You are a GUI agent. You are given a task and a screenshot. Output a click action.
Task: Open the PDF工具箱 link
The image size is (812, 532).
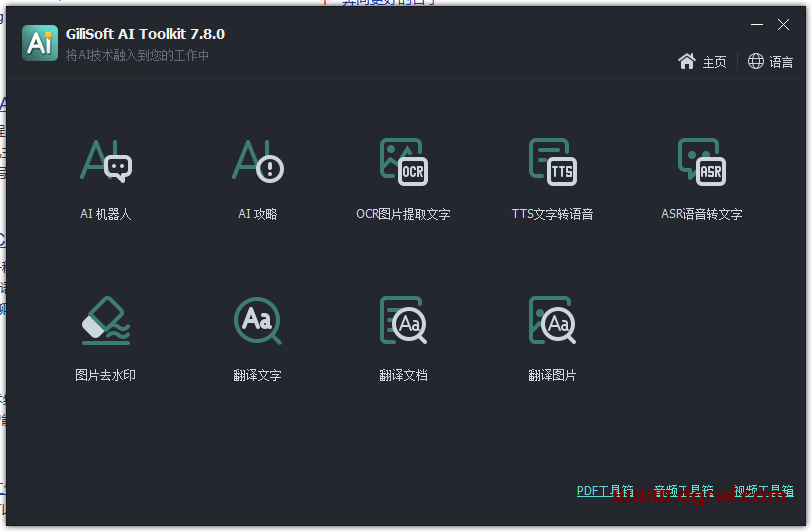605,491
